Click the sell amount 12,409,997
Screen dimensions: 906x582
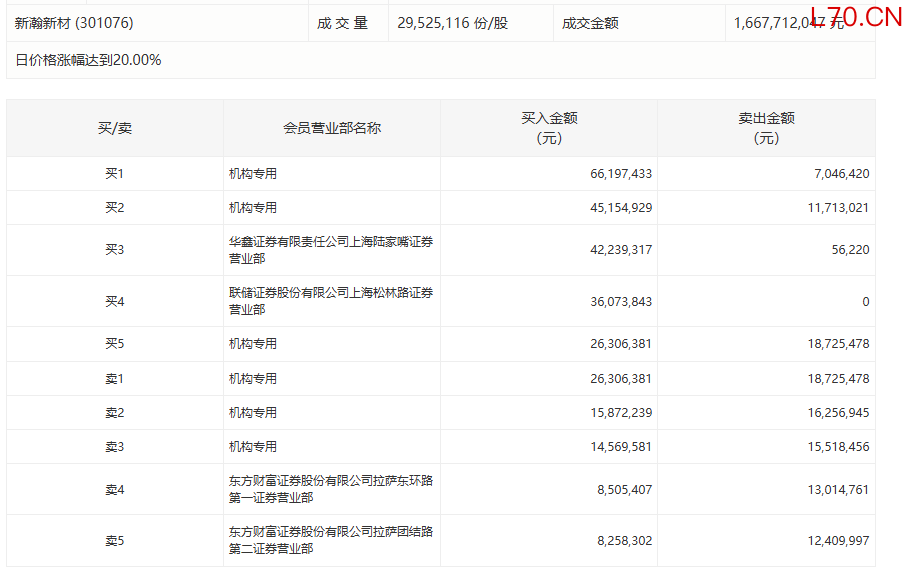[836, 540]
